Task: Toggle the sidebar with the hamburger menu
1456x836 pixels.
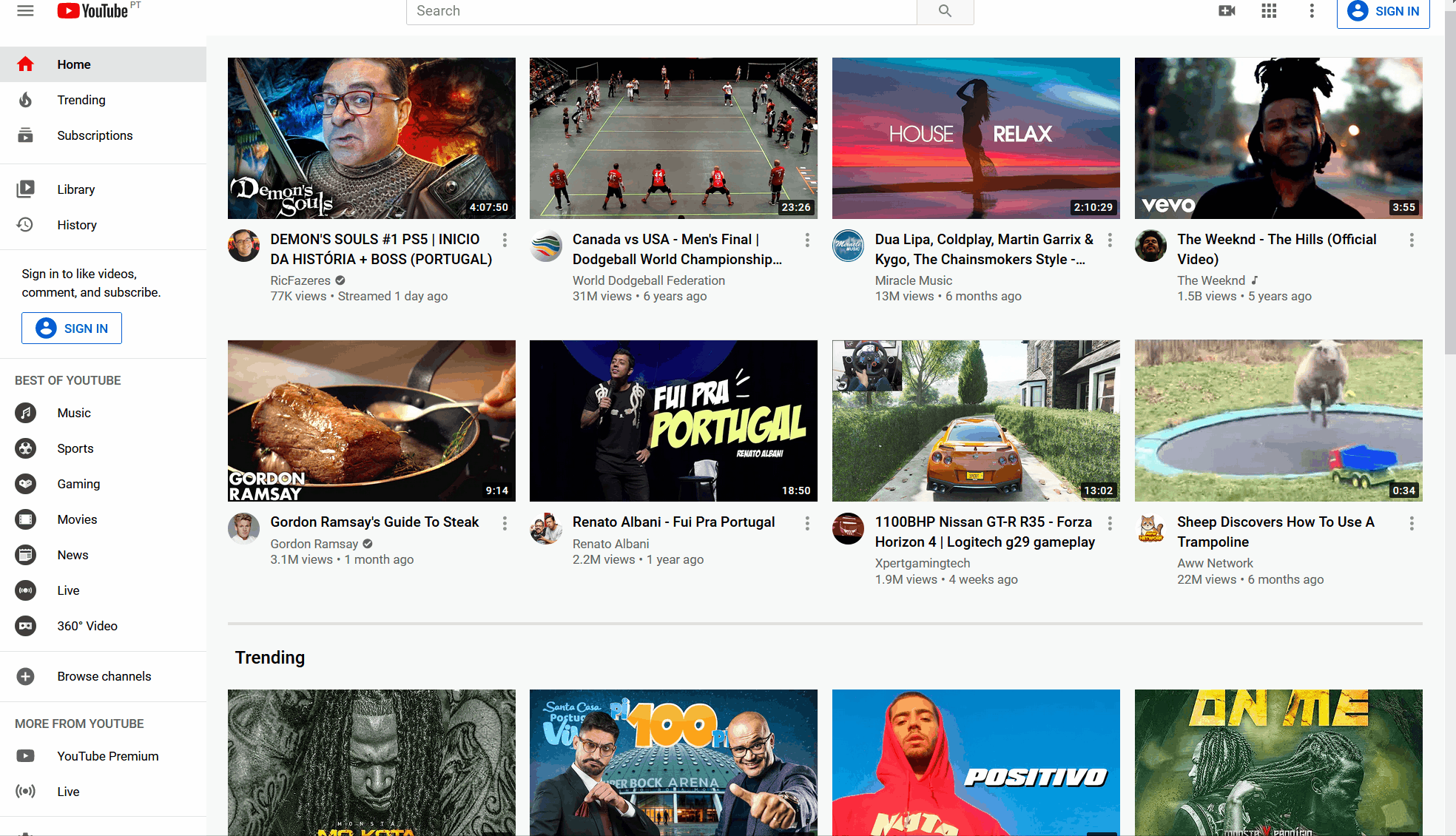Action: (24, 11)
